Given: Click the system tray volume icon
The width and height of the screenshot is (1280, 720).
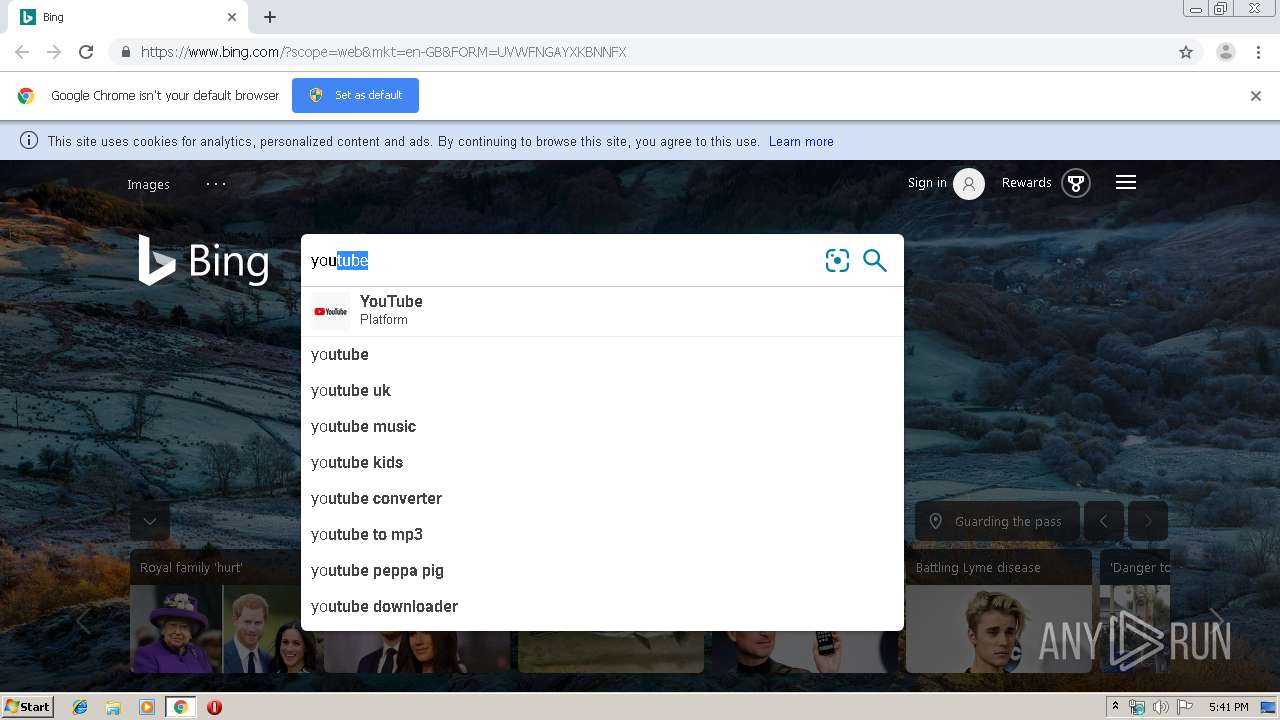Looking at the screenshot, I should (x=1160, y=707).
